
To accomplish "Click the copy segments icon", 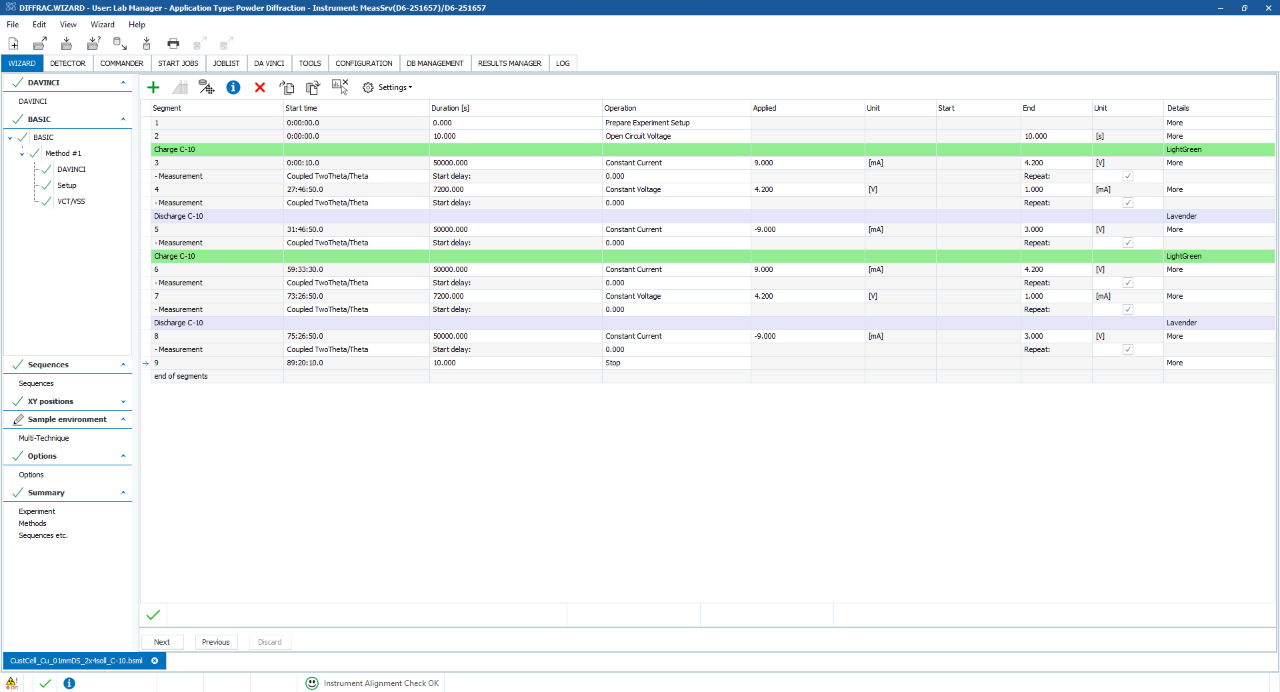I will pos(287,88).
